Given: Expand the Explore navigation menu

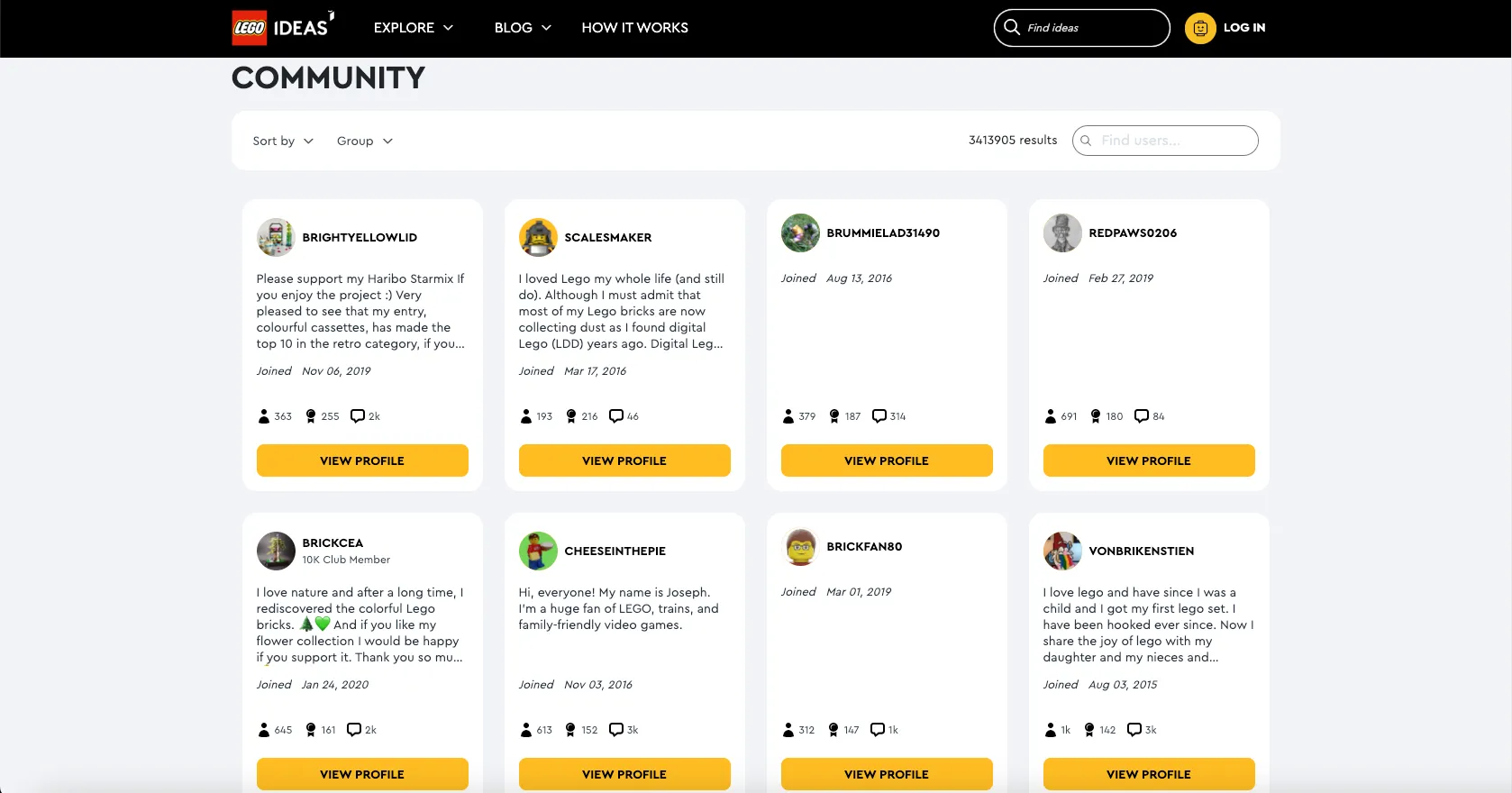Looking at the screenshot, I should [x=413, y=28].
